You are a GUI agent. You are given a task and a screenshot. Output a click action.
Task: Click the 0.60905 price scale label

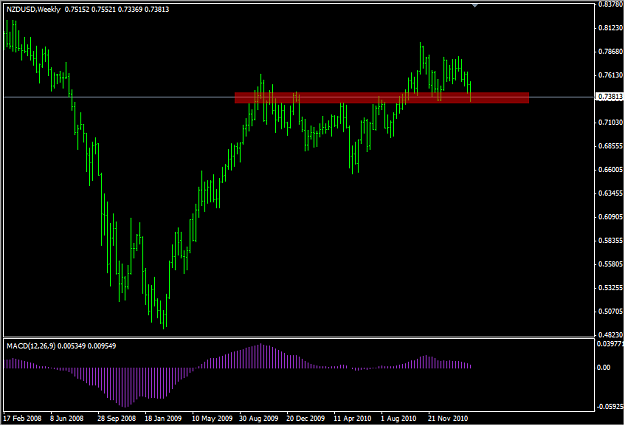point(610,217)
